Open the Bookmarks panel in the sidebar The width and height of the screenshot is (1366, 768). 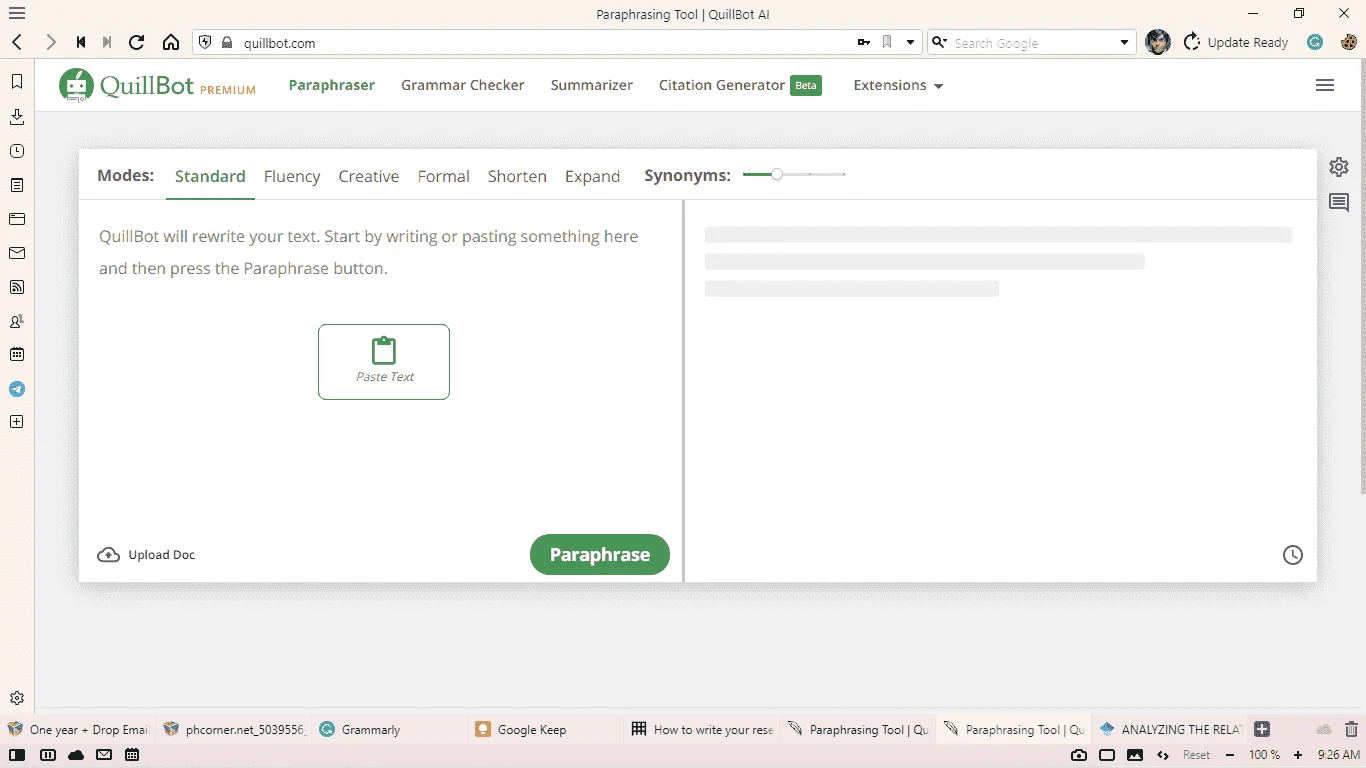click(17, 82)
